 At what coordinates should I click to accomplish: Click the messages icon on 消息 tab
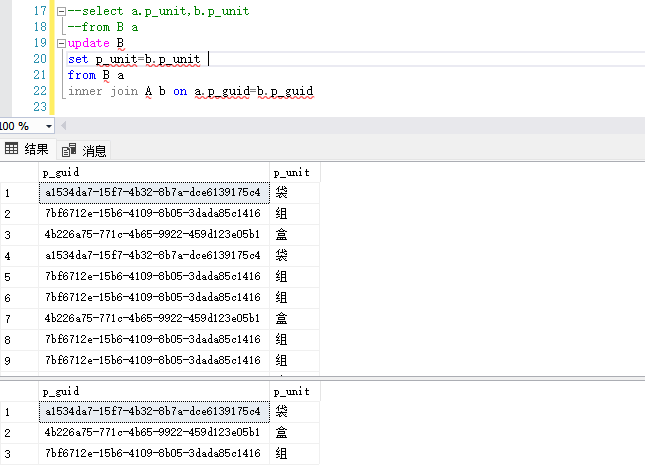pos(69,150)
